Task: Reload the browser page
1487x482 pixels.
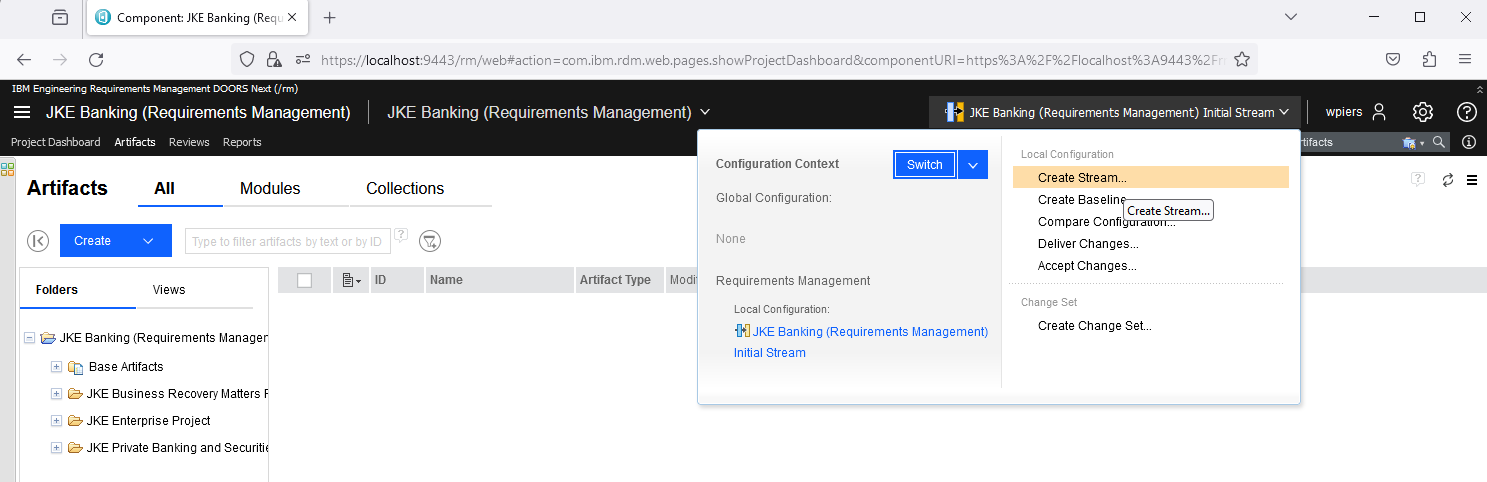Action: [96, 59]
